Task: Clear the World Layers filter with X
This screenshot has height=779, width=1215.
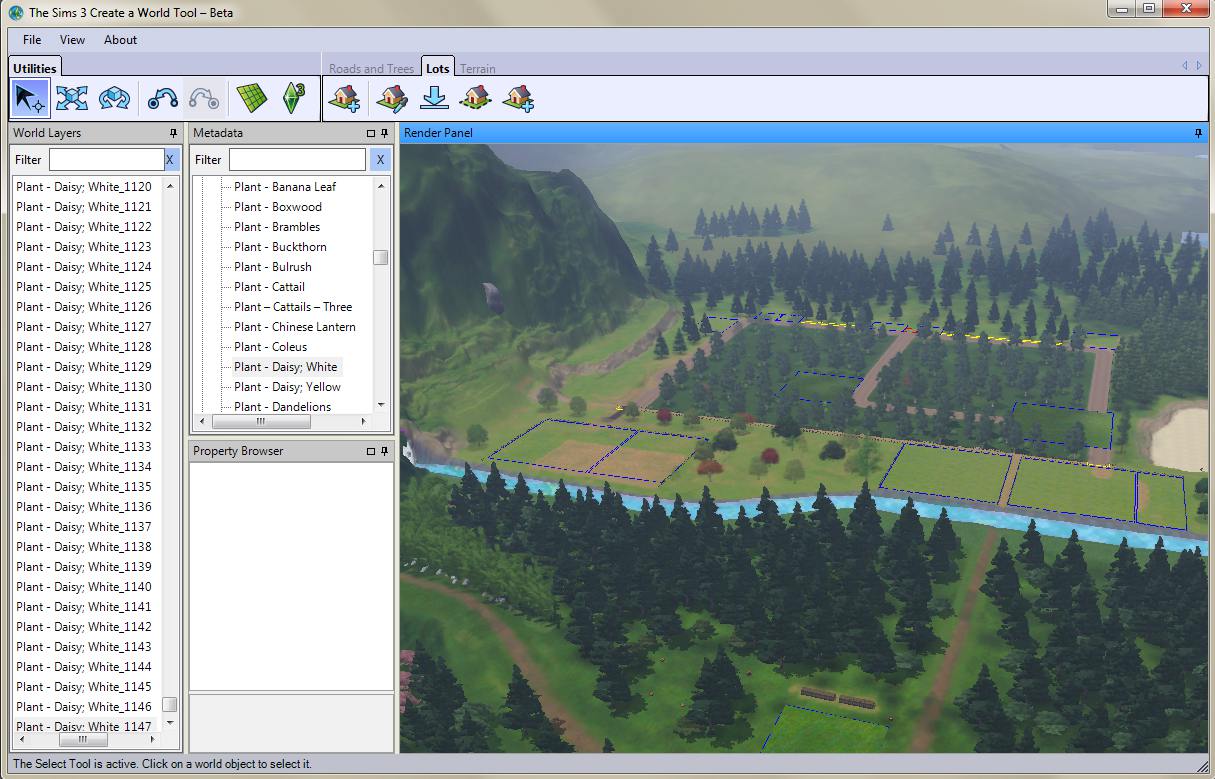Action: [170, 159]
